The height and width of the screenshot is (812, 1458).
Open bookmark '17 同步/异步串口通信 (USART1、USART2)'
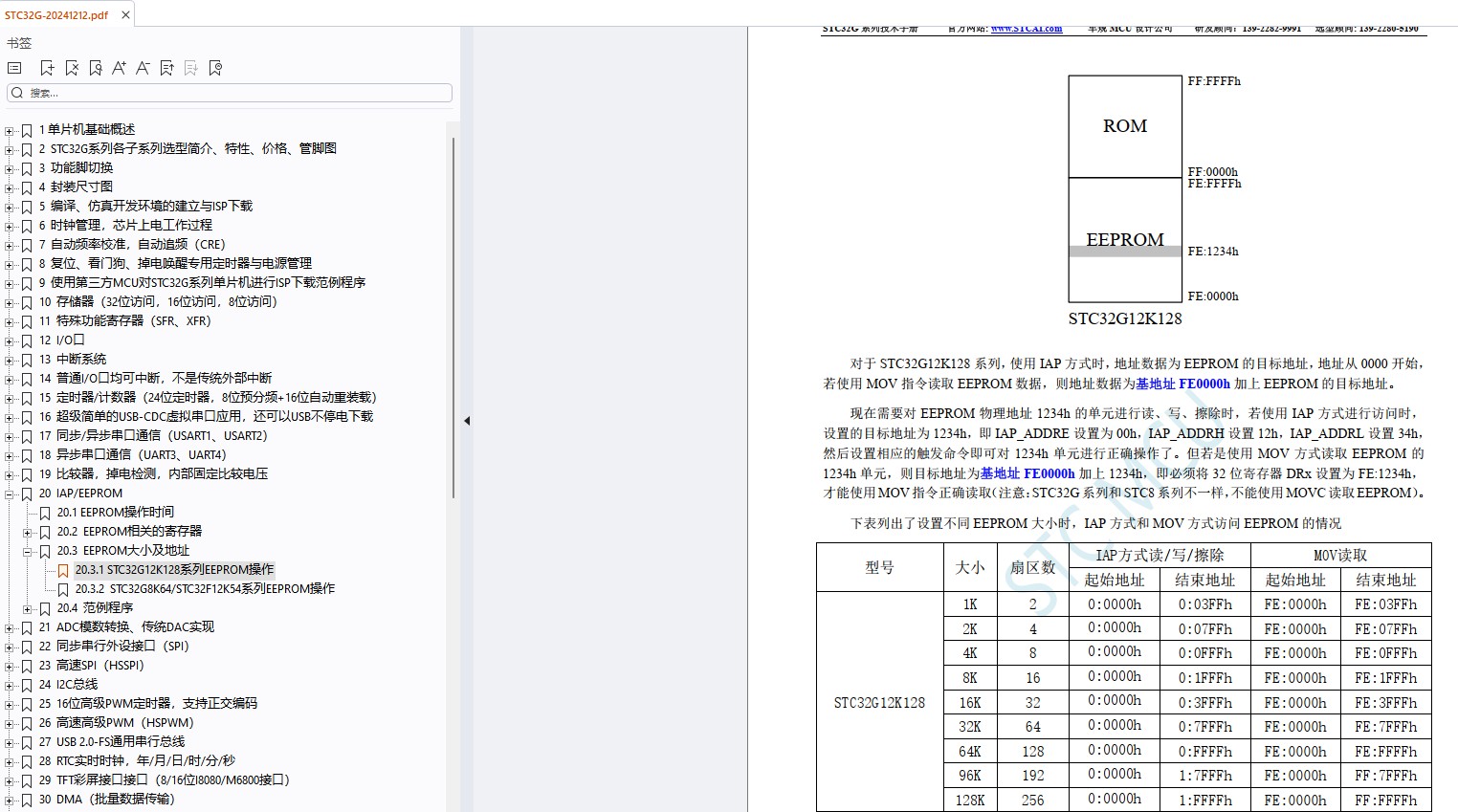pos(153,435)
